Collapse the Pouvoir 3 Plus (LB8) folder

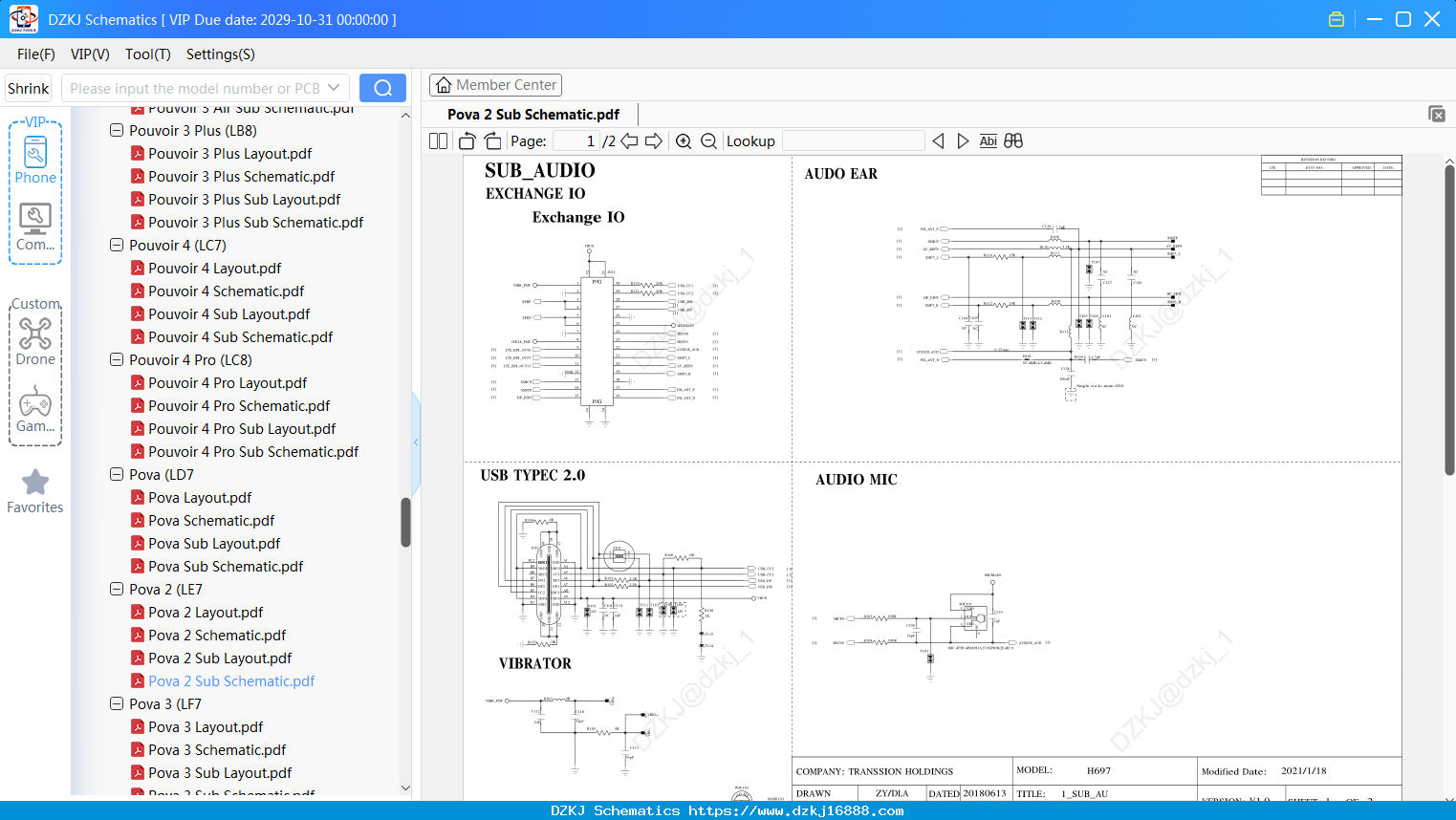click(117, 131)
